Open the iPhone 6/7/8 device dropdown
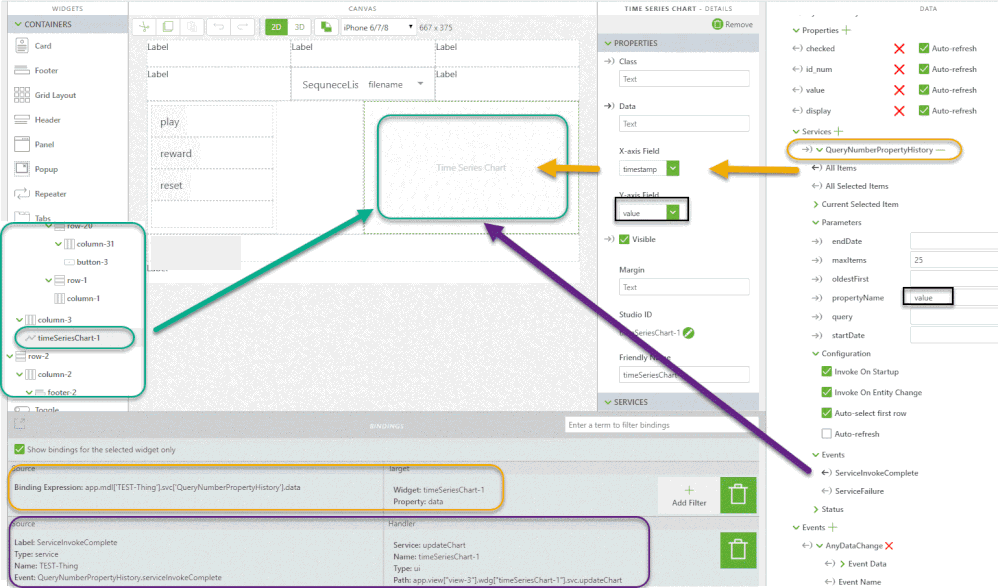This screenshot has height=588, width=998. [379, 27]
